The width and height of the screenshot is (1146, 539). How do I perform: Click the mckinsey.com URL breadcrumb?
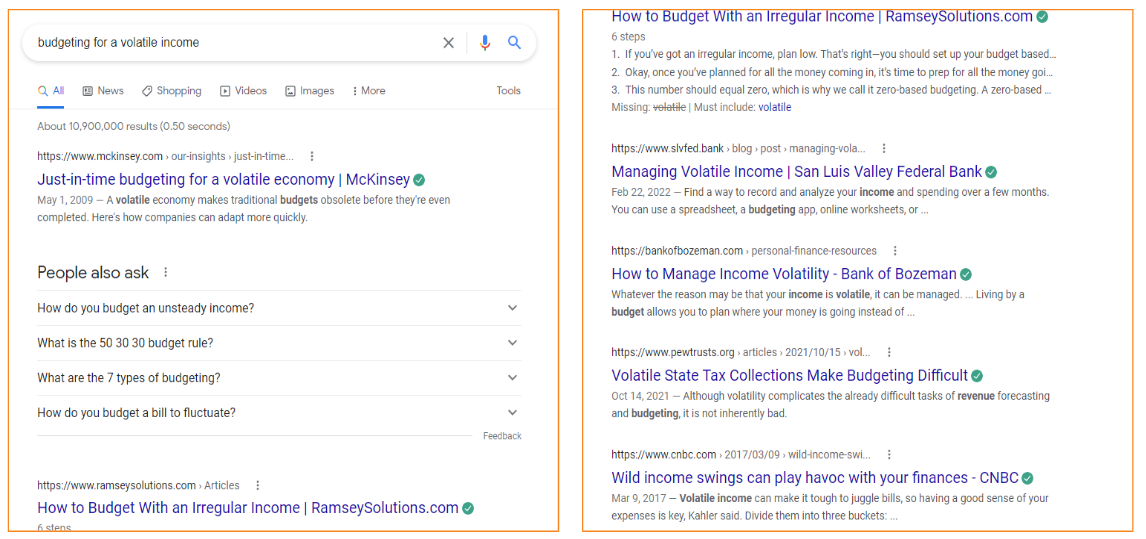pyautogui.click(x=165, y=156)
